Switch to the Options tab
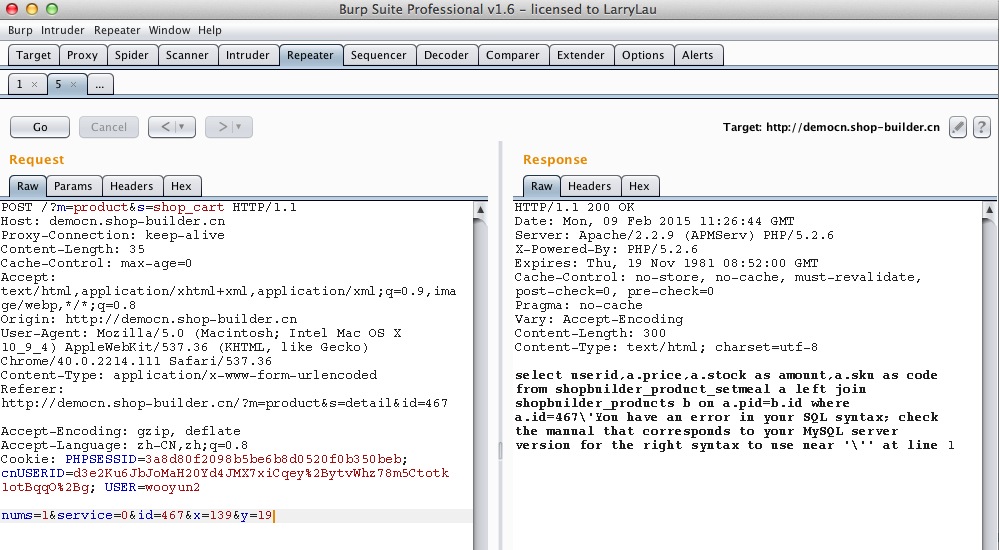This screenshot has height=550, width=999. pos(643,55)
